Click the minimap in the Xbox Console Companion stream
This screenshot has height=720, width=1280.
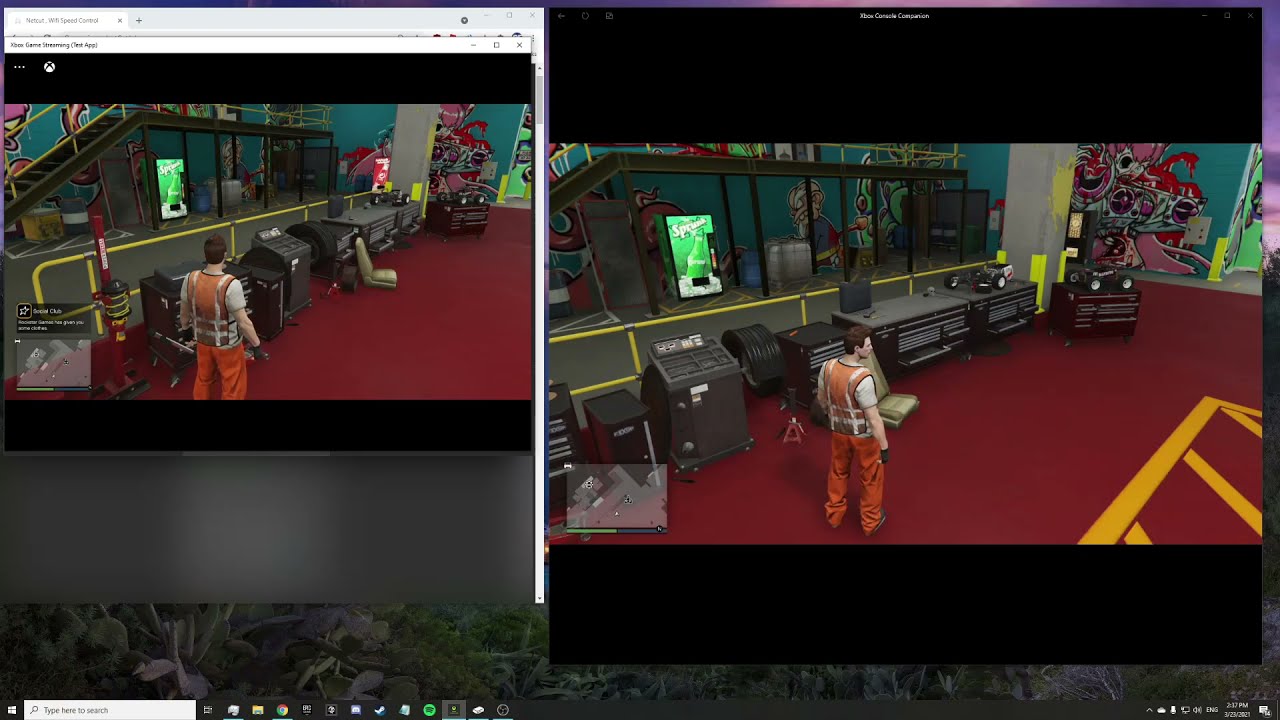point(616,498)
